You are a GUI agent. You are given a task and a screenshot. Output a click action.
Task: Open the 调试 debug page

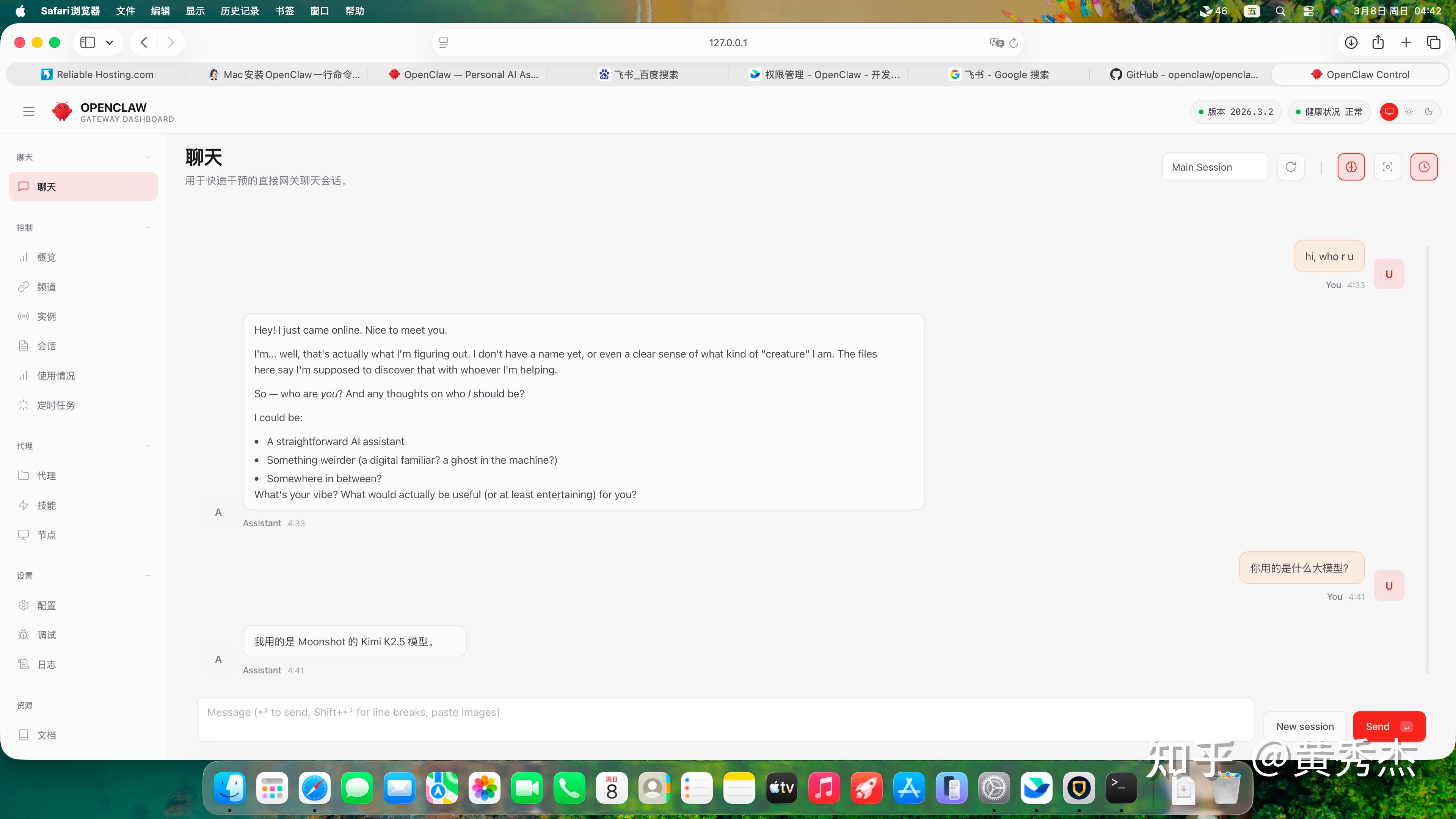[46, 635]
